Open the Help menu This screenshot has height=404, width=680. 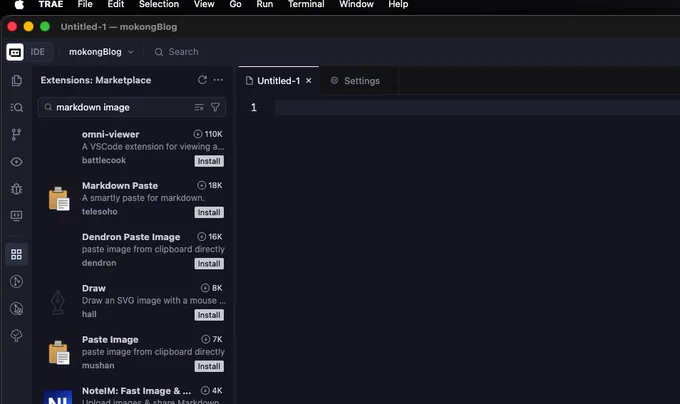[398, 4]
